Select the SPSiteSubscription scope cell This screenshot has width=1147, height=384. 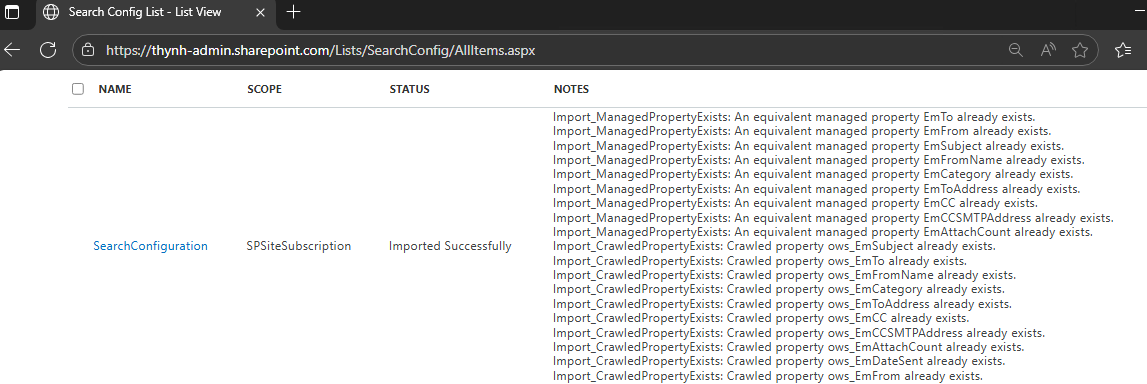(x=299, y=246)
